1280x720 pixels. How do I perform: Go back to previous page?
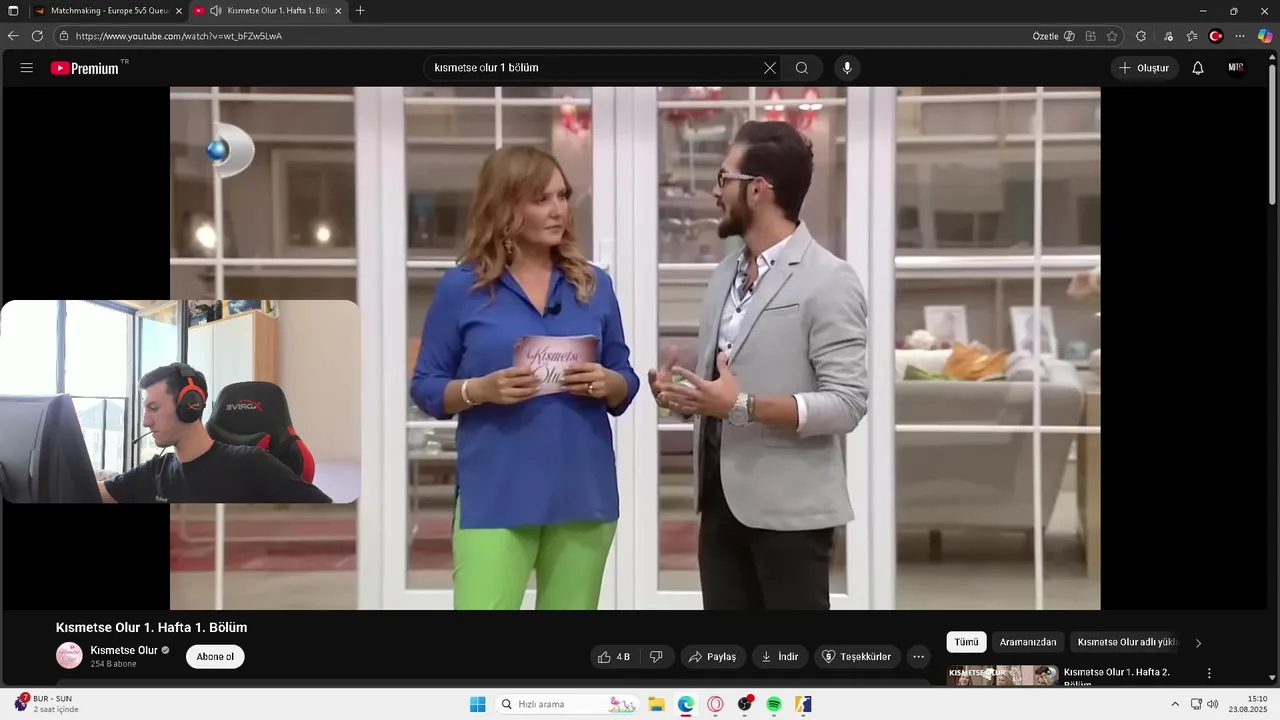click(13, 36)
